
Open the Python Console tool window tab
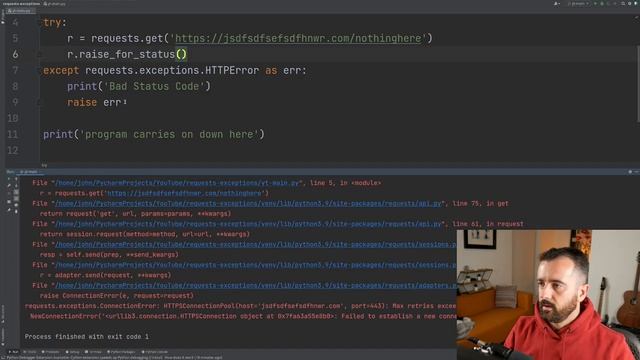tap(155, 351)
